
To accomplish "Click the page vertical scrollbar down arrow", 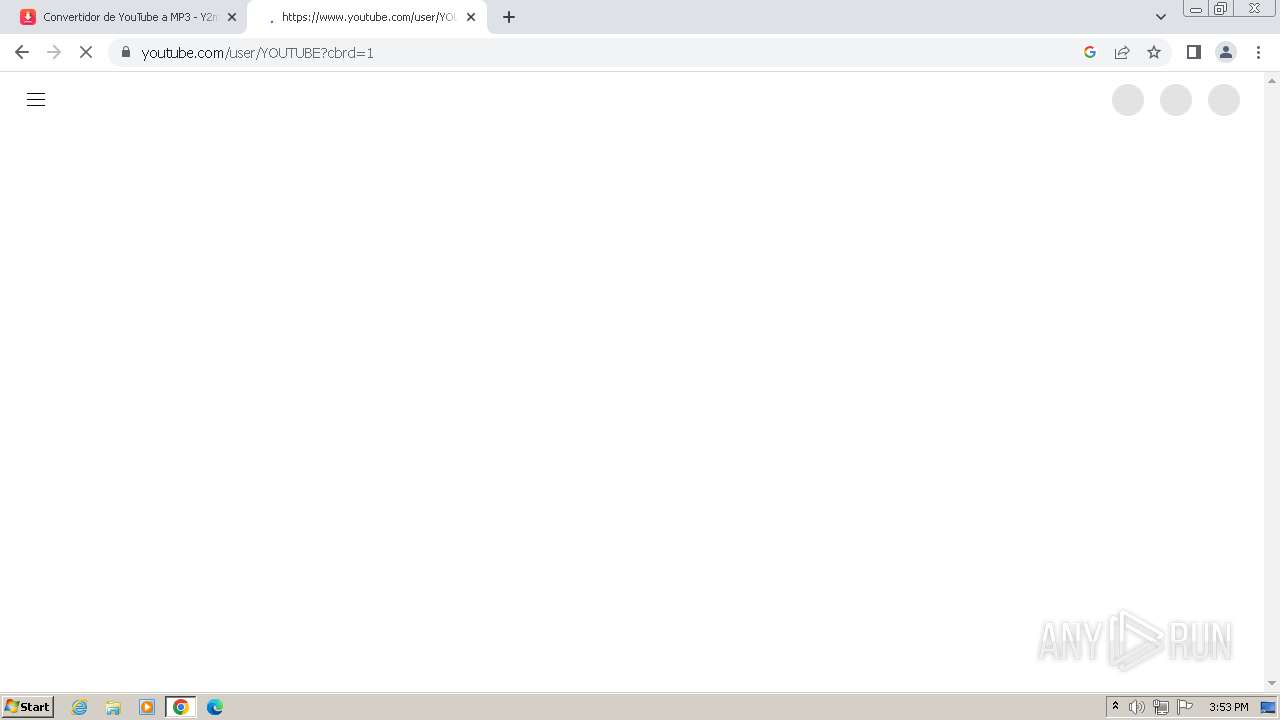I will [x=1272, y=684].
